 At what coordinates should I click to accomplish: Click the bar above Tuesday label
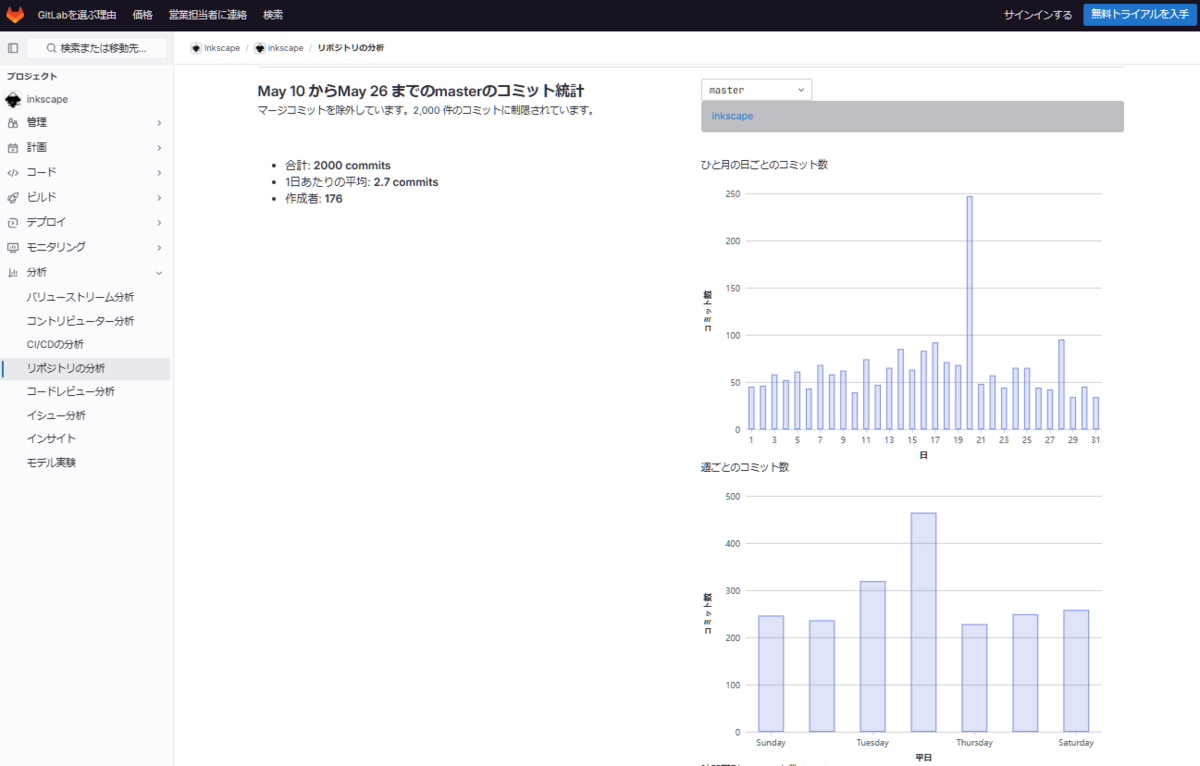872,657
